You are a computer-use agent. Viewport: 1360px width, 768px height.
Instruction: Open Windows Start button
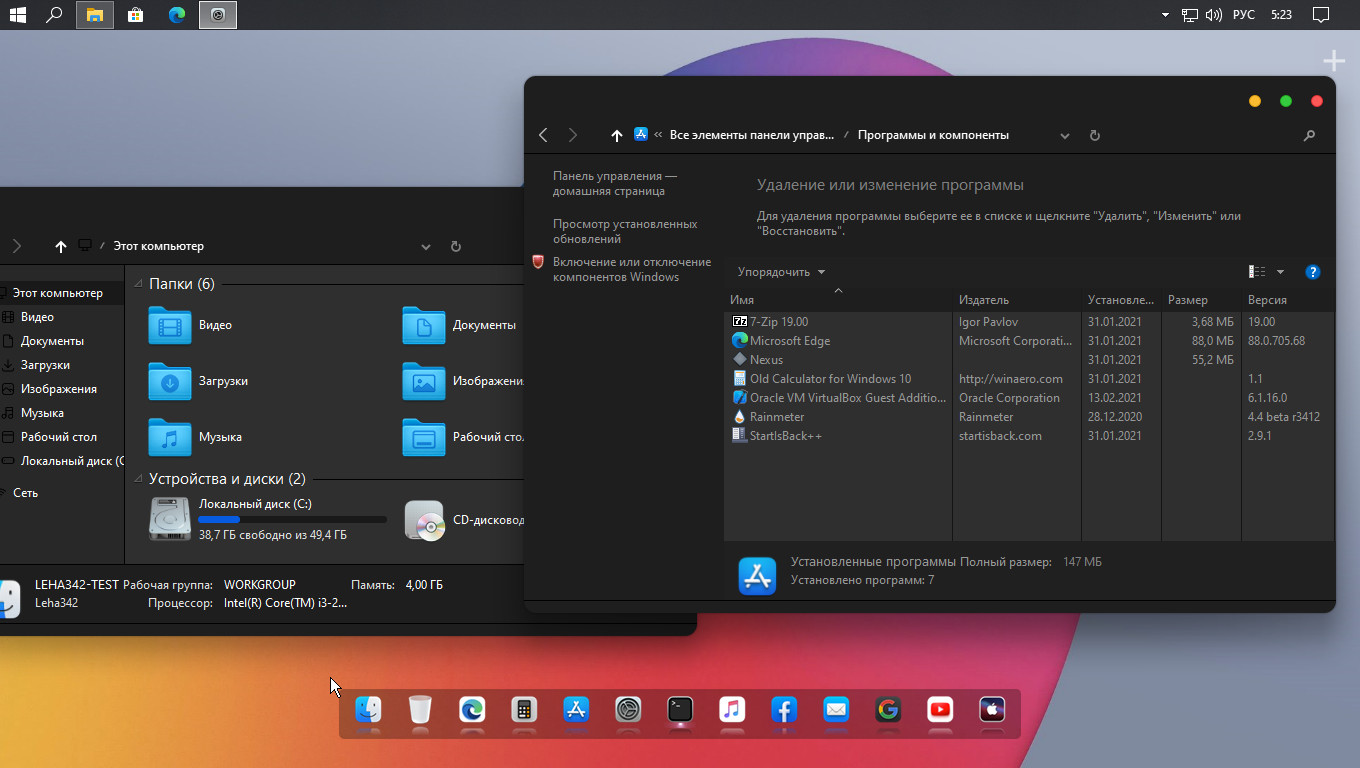pyautogui.click(x=17, y=15)
